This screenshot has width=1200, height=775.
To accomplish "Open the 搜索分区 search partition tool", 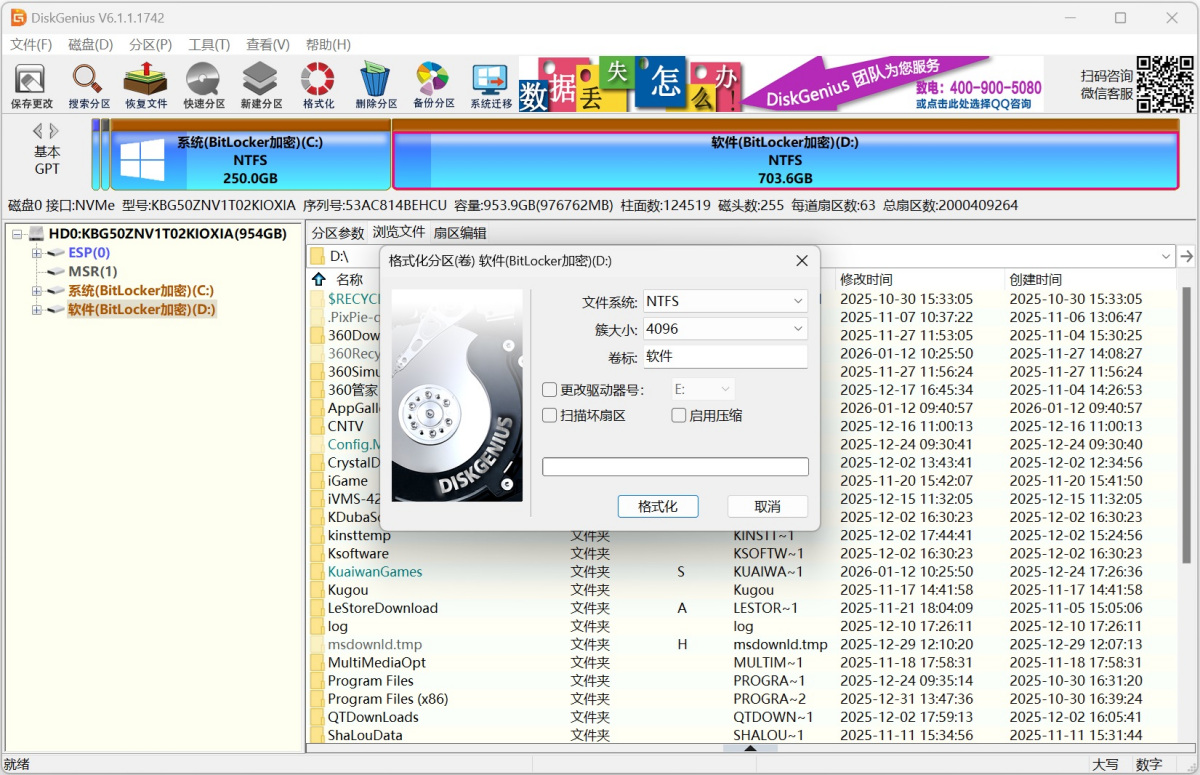I will point(89,85).
